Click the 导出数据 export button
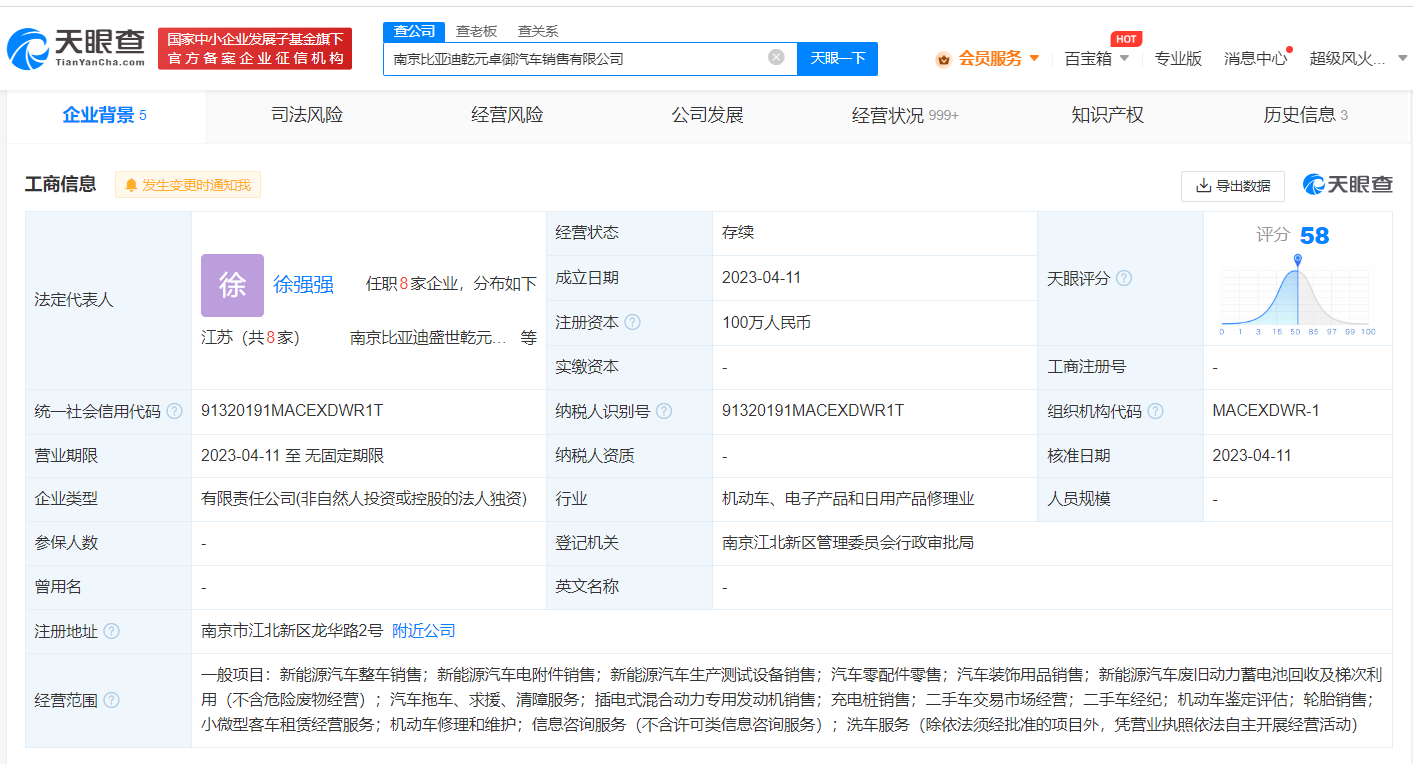1413x764 pixels. pyautogui.click(x=1233, y=185)
